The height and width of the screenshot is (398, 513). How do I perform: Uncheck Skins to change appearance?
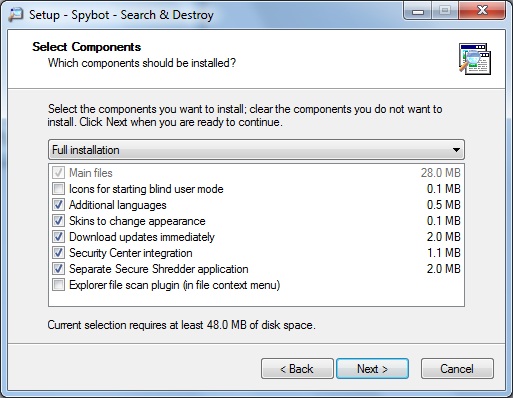click(58, 221)
